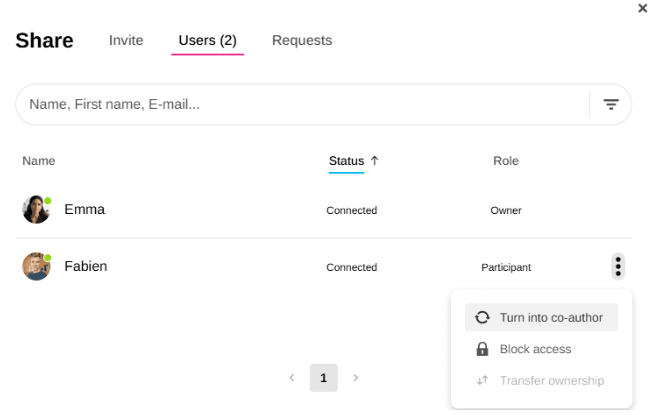This screenshot has height=415, width=652.
Task: Open the Requests tab
Action: pyautogui.click(x=302, y=41)
